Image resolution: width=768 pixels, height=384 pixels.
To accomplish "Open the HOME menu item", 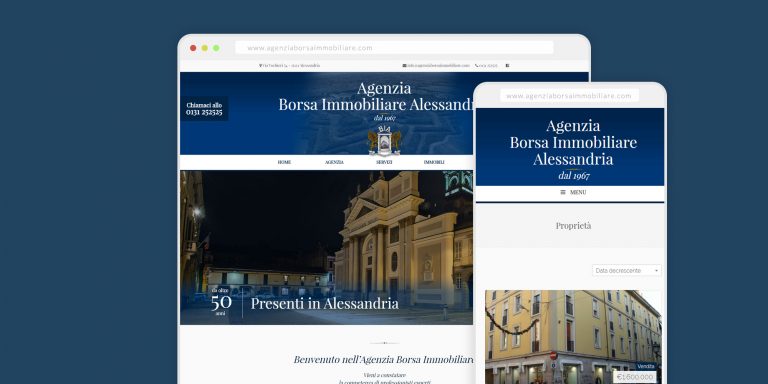I will tap(285, 162).
